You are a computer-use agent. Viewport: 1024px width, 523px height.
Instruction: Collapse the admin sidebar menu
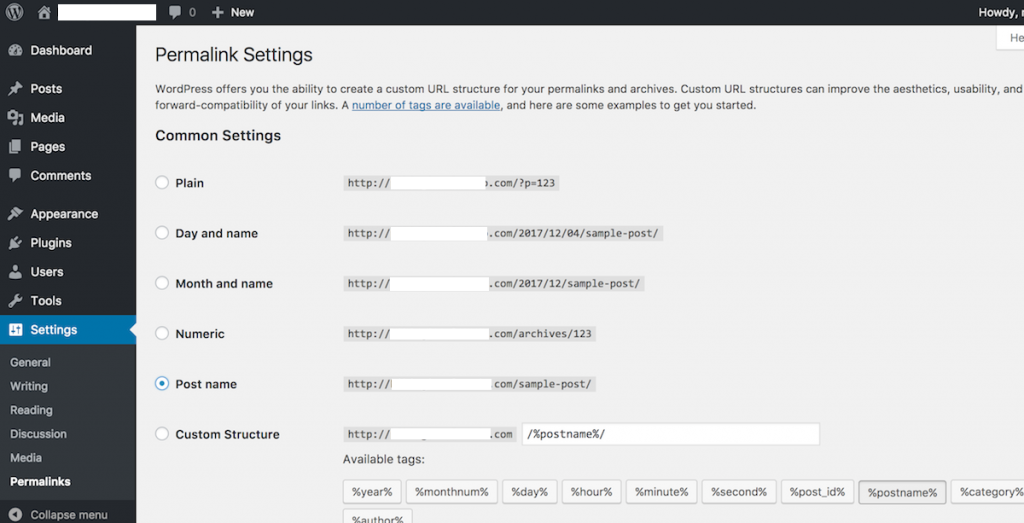tap(59, 515)
